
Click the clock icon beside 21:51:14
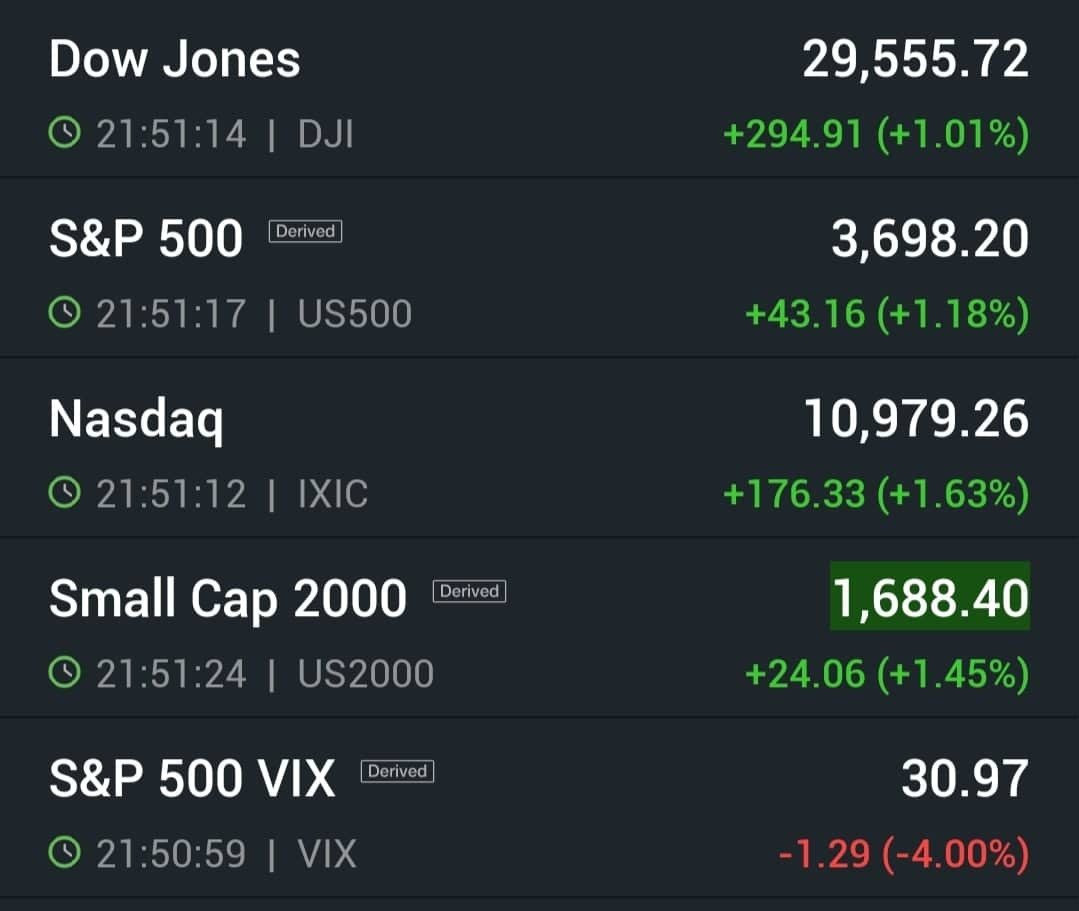(x=65, y=132)
